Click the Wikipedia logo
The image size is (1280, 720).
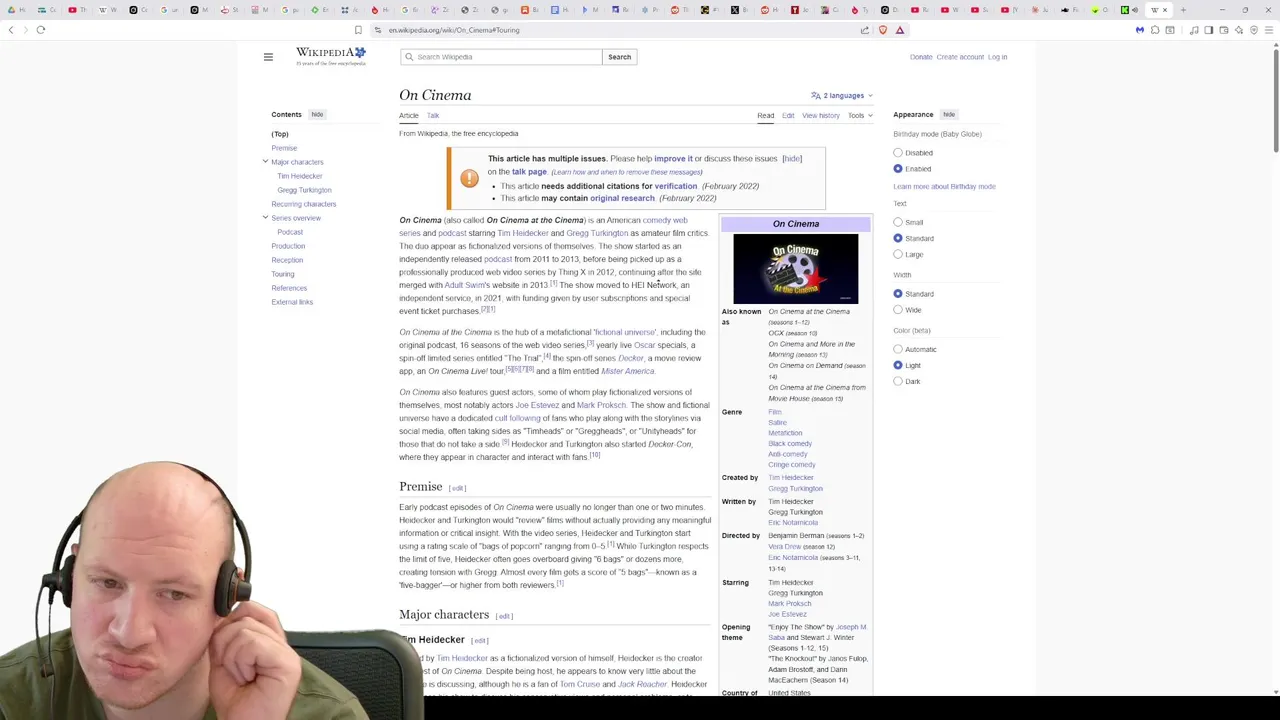(330, 56)
